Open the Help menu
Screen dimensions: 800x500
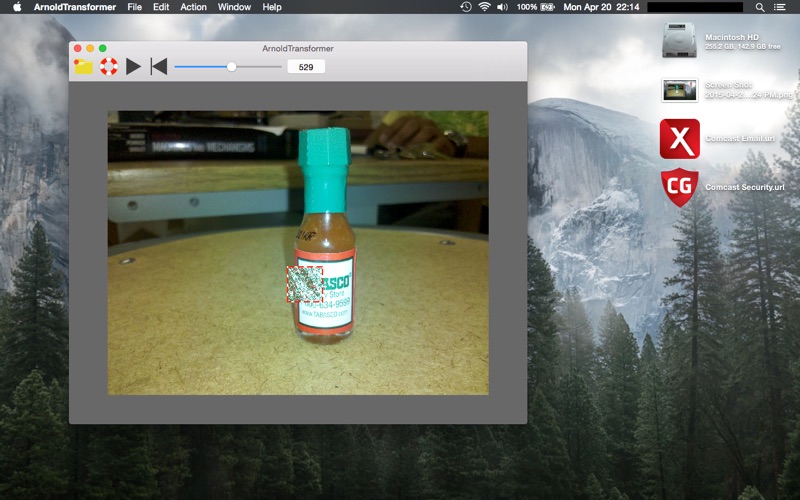pos(272,7)
